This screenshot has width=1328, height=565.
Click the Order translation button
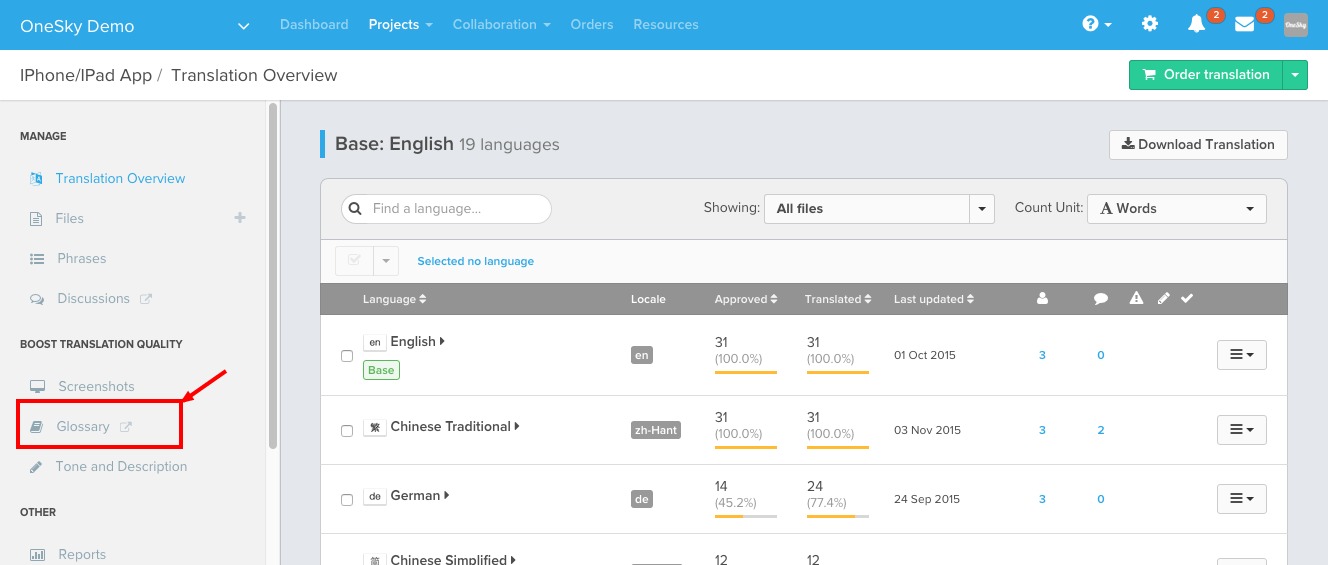(x=1206, y=75)
